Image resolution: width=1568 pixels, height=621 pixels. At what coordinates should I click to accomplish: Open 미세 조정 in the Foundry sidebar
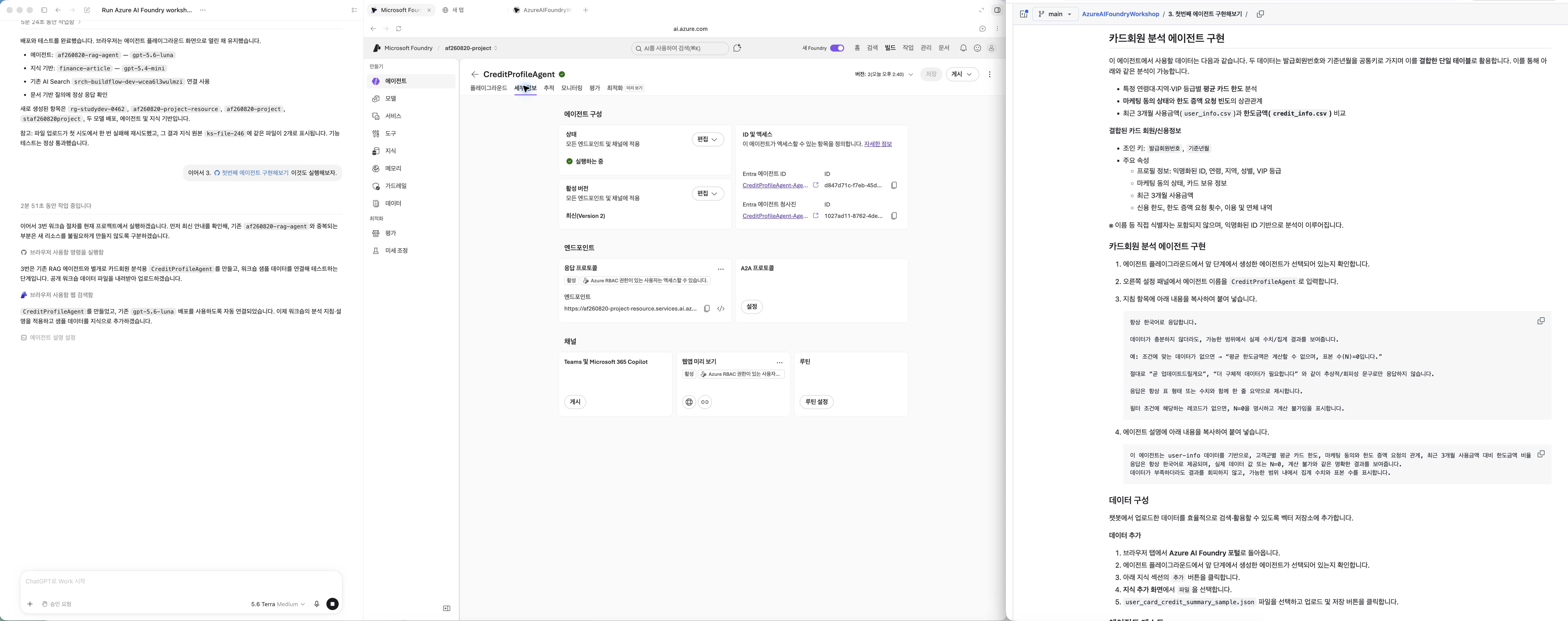pos(411,251)
